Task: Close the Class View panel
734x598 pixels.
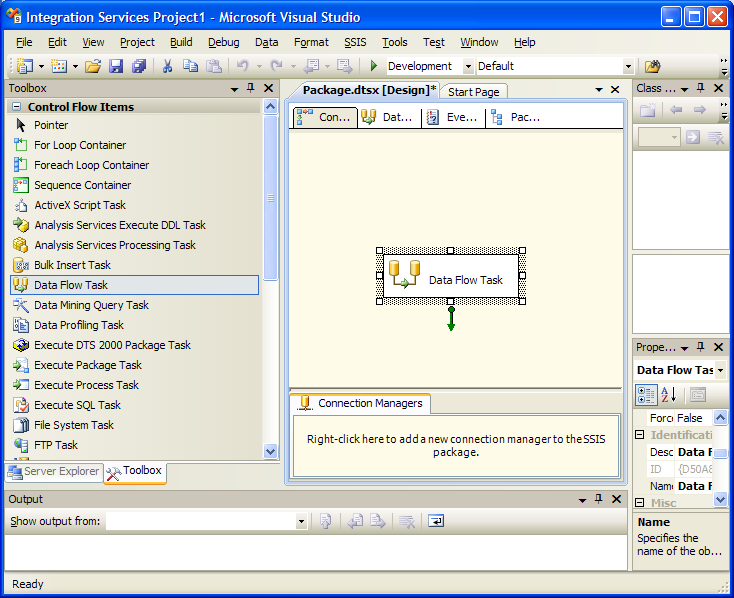Action: [x=719, y=88]
